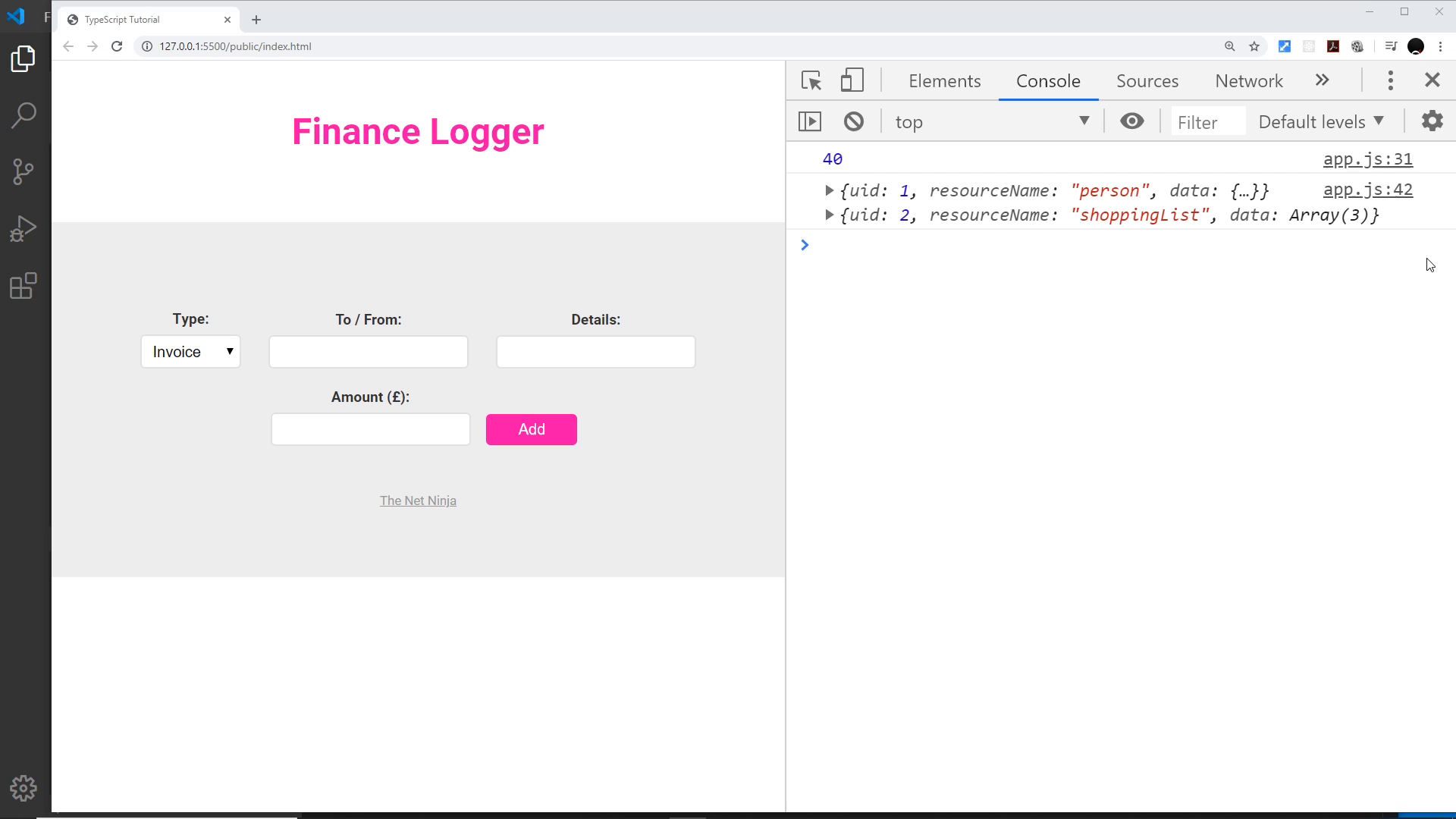The height and width of the screenshot is (819, 1456).
Task: Open the browser profile avatar
Action: pyautogui.click(x=1416, y=46)
